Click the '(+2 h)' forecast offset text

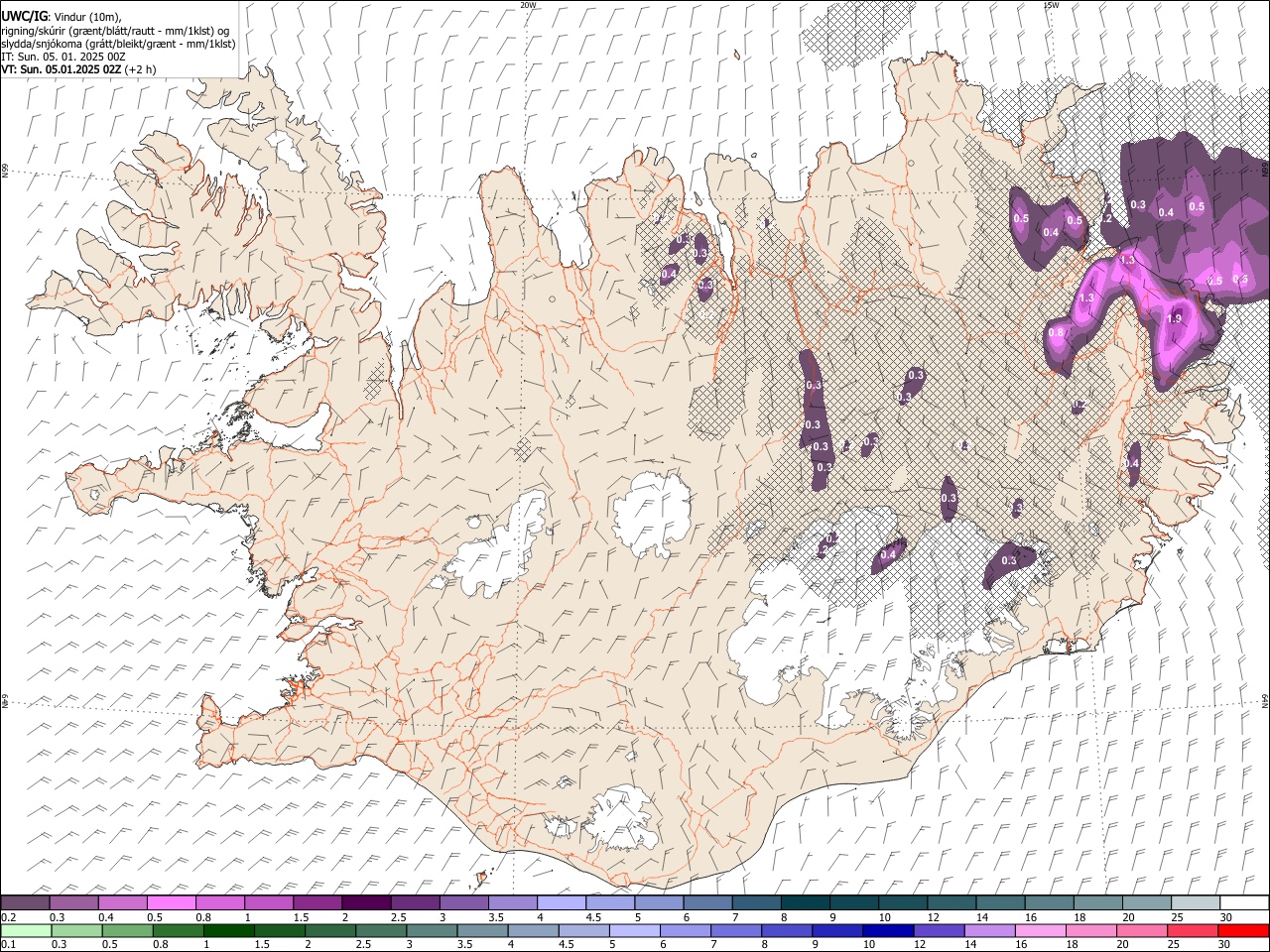tap(140, 69)
